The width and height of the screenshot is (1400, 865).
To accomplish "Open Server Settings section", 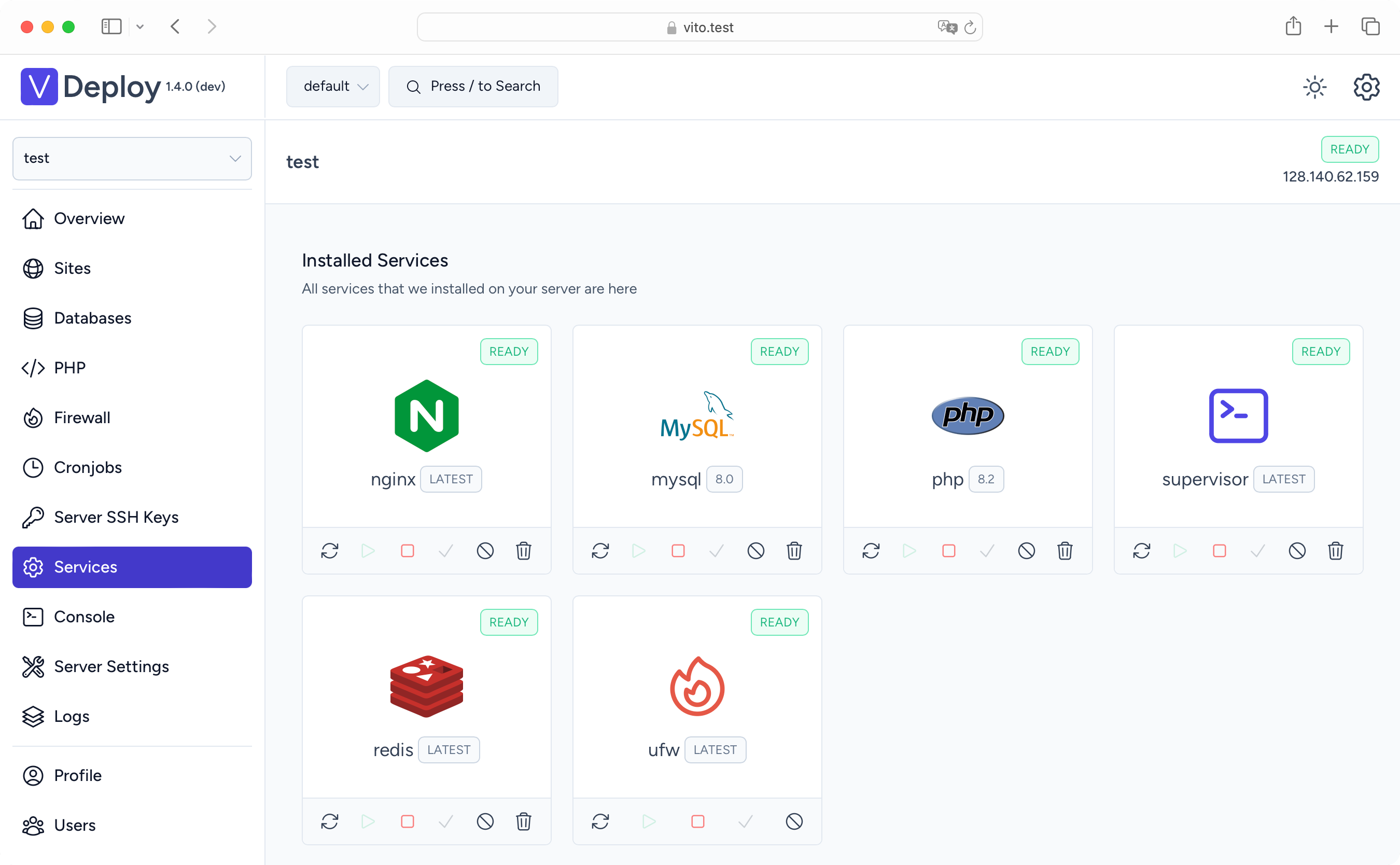I will (x=111, y=666).
